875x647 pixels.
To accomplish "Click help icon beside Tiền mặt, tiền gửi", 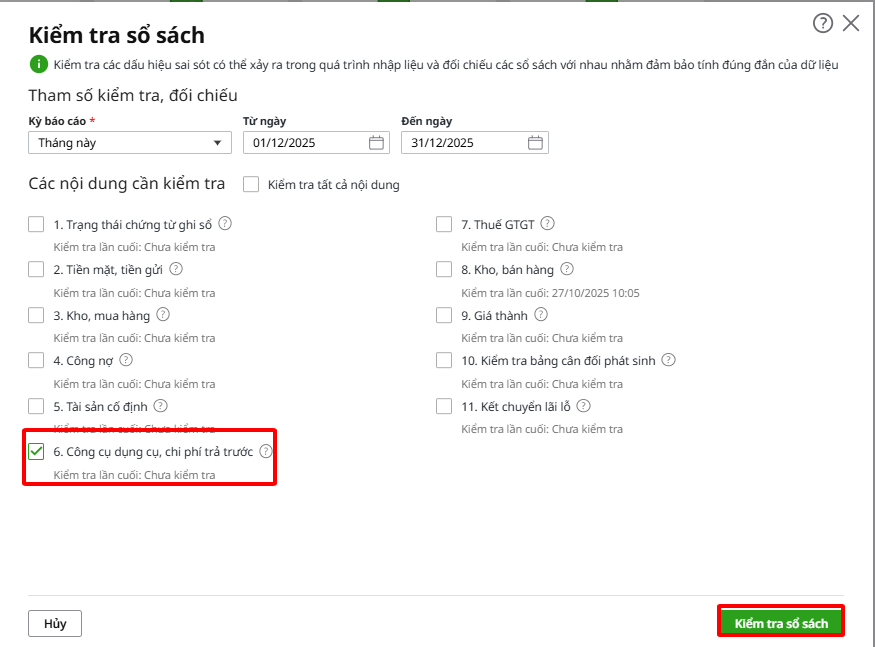I will pos(176,269).
